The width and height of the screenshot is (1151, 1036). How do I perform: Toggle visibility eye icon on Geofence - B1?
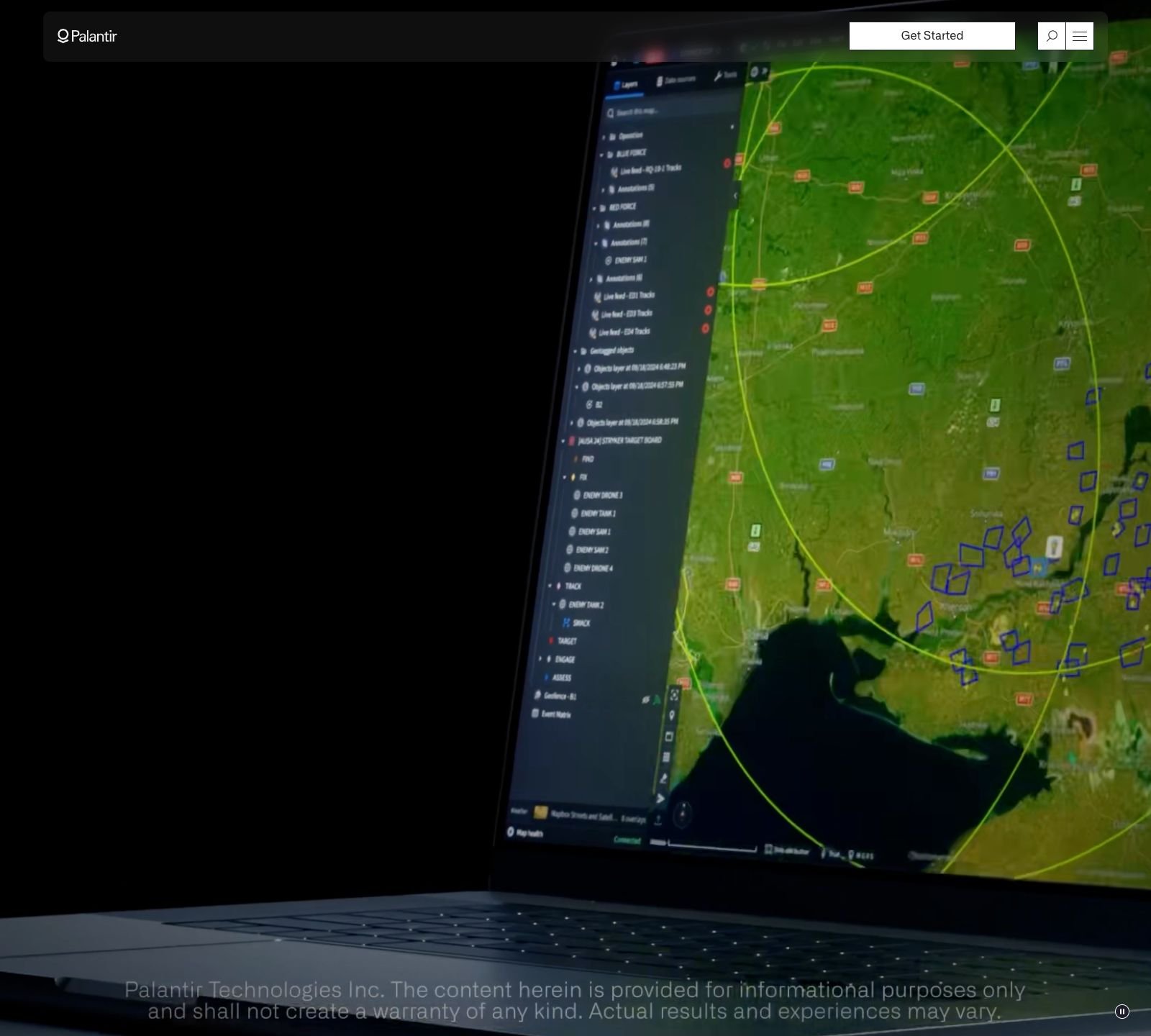(x=645, y=699)
